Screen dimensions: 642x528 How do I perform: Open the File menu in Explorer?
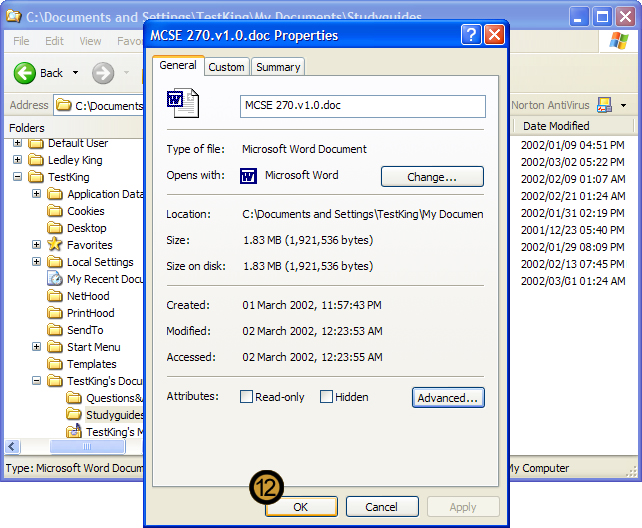21,41
